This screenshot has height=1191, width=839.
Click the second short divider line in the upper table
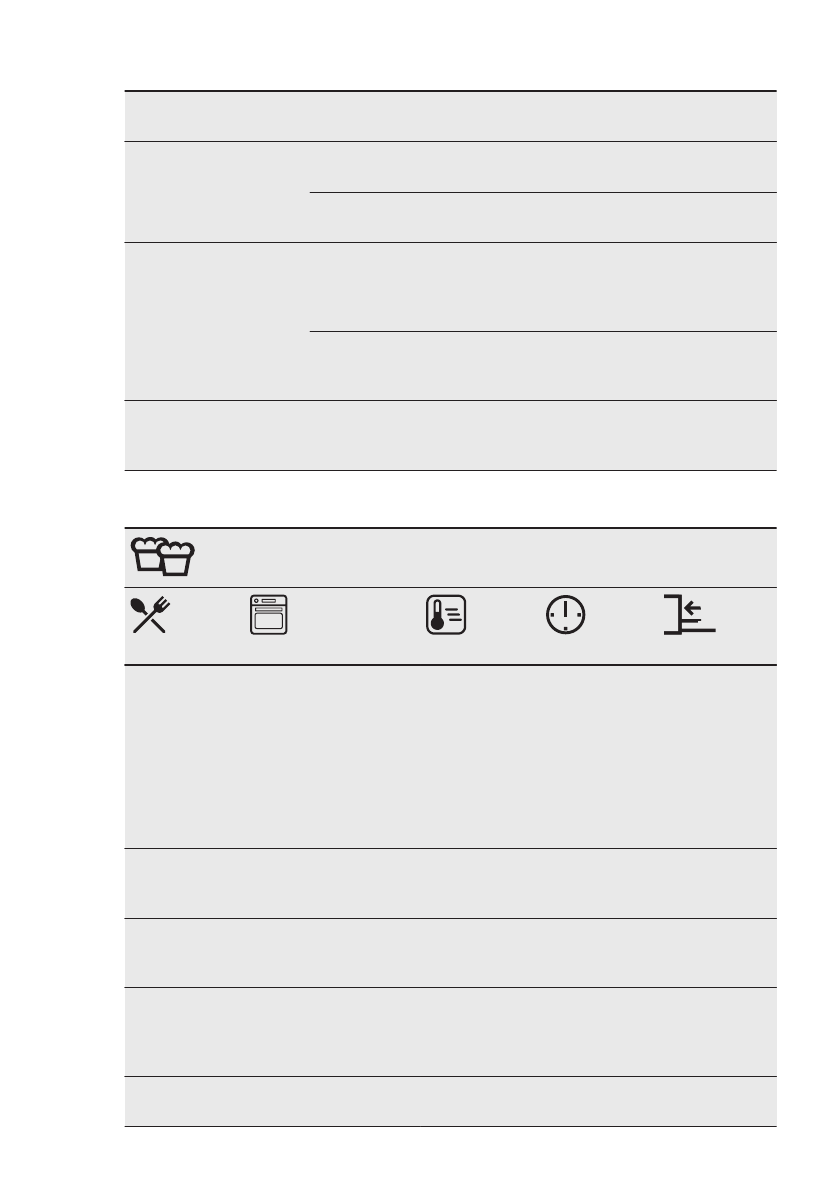543,331
